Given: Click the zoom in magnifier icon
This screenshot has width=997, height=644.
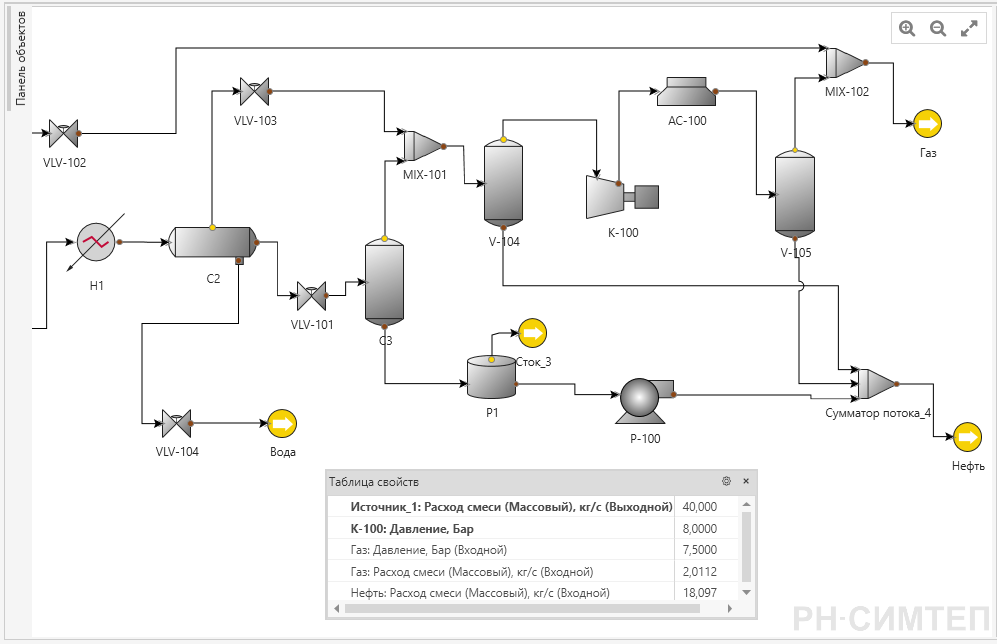Looking at the screenshot, I should pos(907,29).
